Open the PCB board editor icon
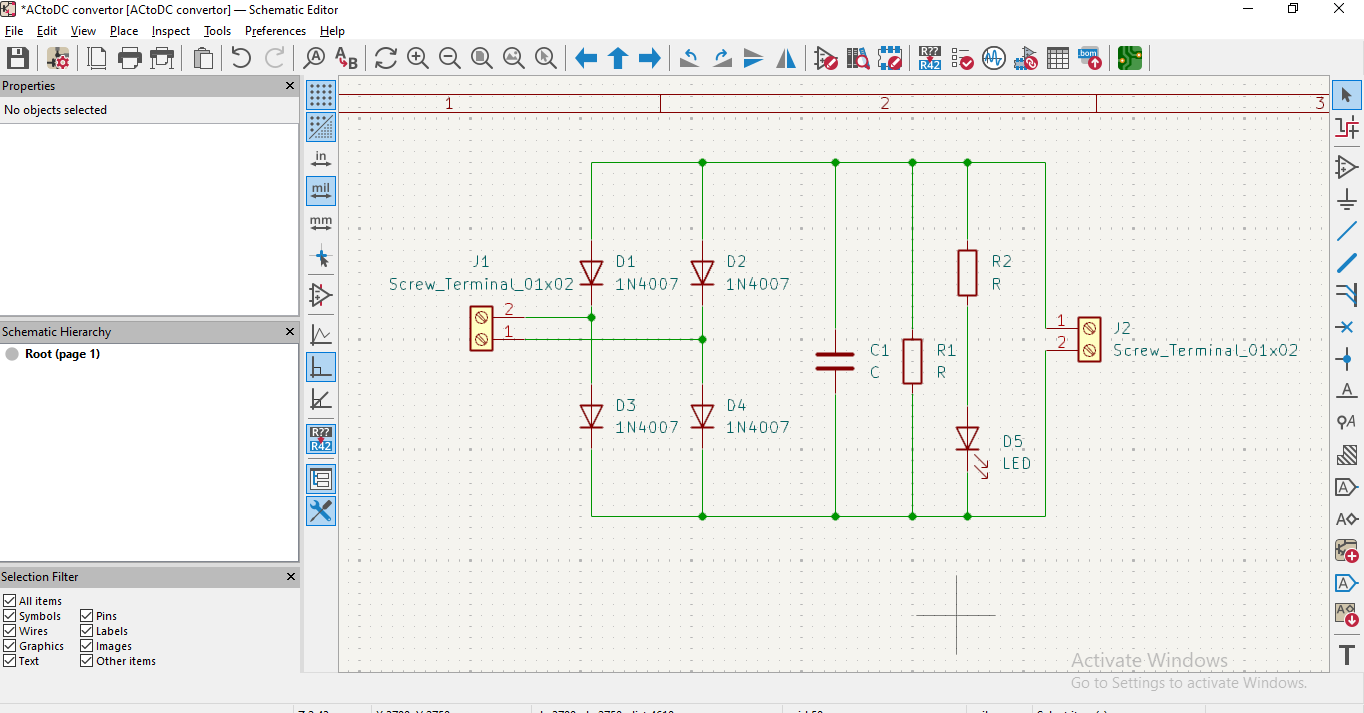Image resolution: width=1364 pixels, height=713 pixels. [1130, 58]
